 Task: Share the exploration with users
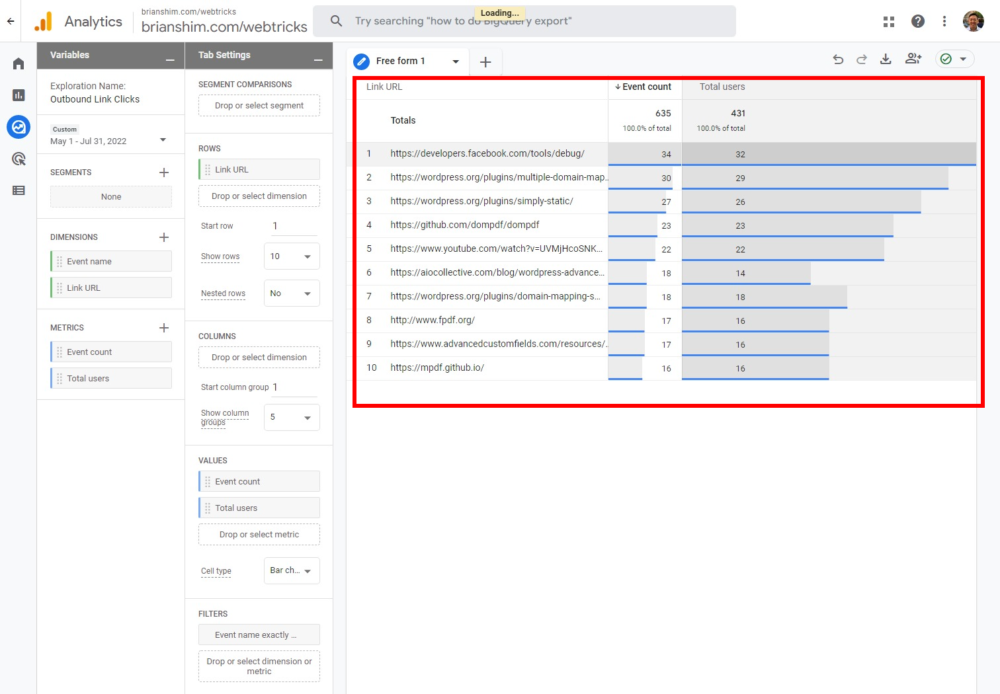pos(912,59)
